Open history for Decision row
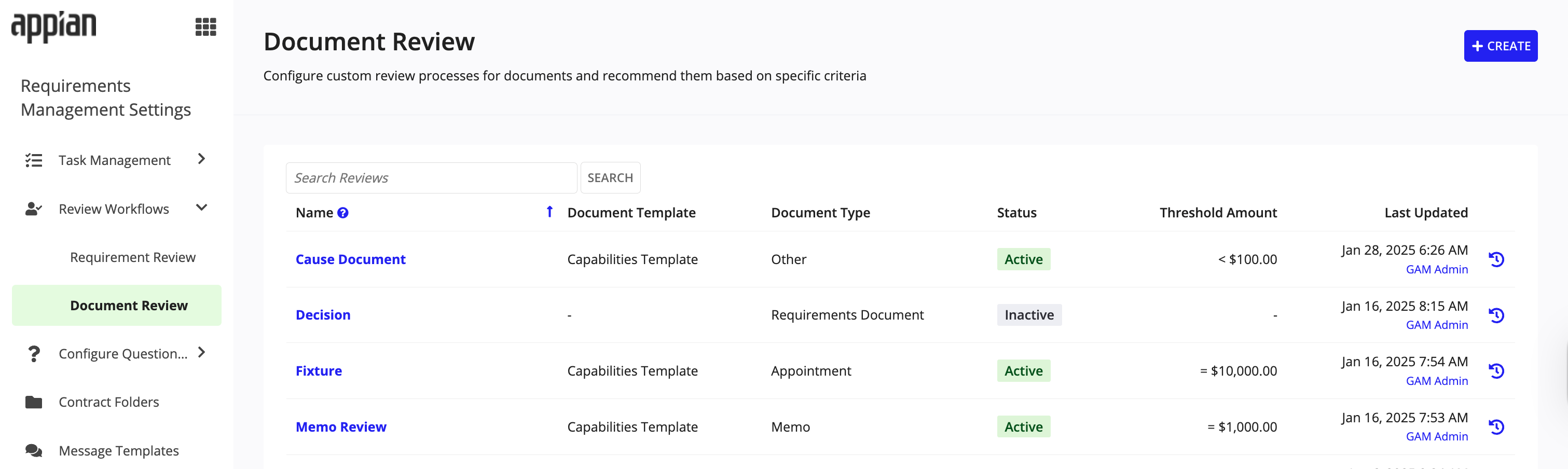 point(1496,315)
